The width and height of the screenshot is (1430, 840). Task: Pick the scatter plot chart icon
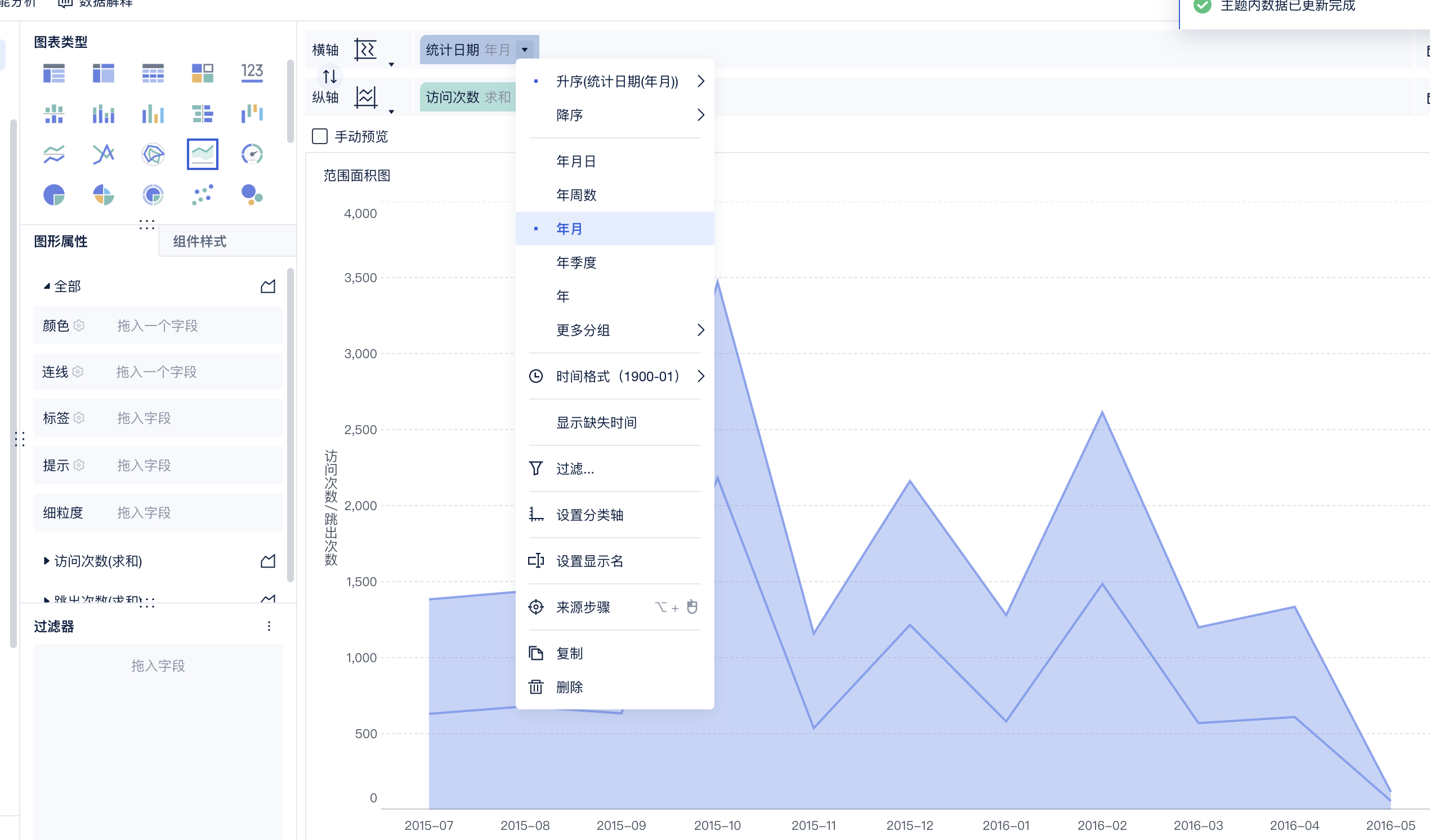pyautogui.click(x=203, y=195)
